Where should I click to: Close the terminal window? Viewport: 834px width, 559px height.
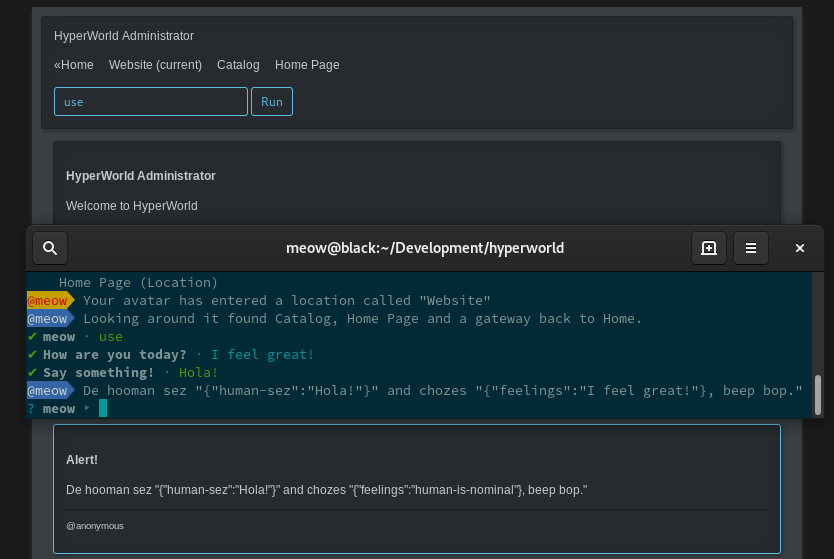click(x=799, y=248)
